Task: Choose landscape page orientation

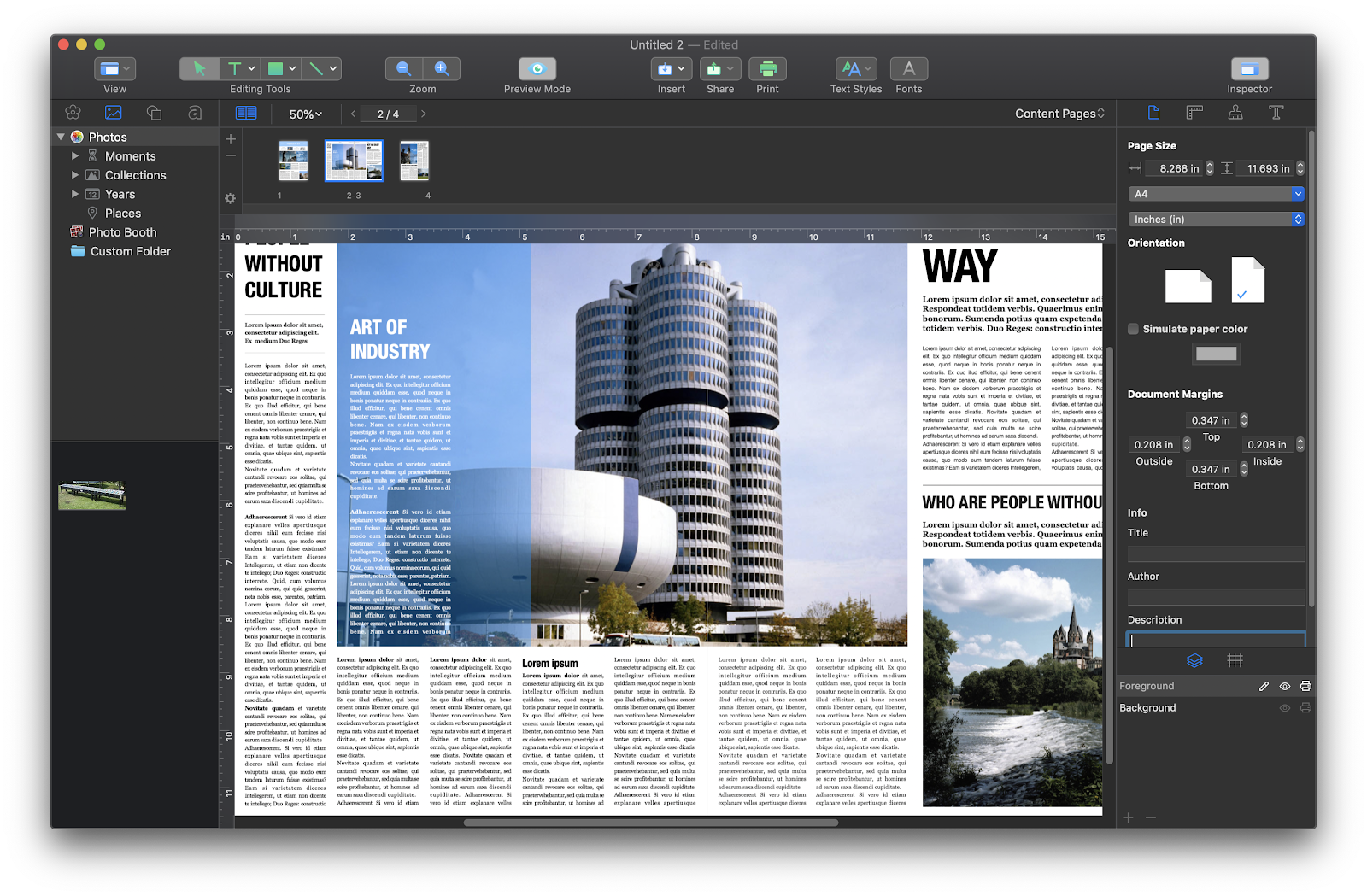Action: coord(1188,286)
